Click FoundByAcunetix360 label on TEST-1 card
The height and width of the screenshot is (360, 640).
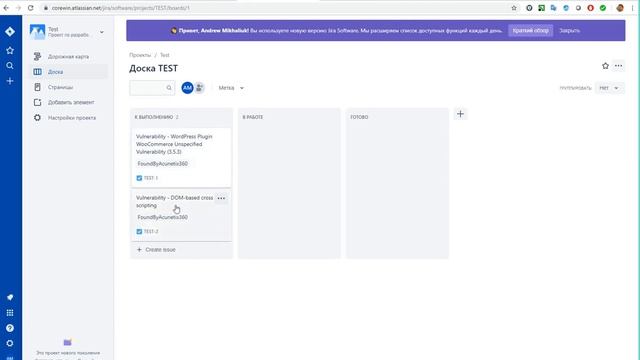tap(162, 164)
